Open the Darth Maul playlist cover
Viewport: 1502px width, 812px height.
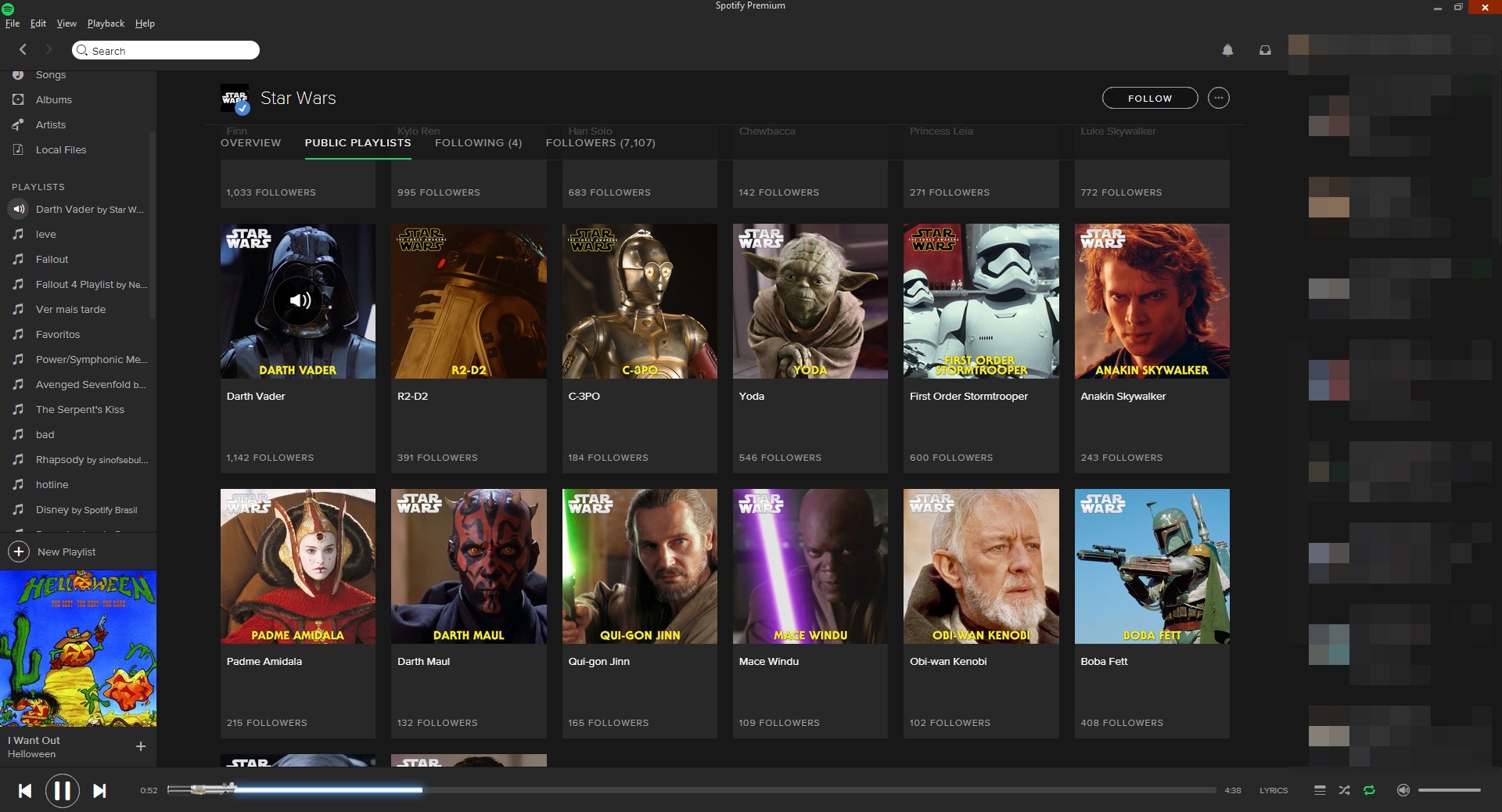(469, 566)
